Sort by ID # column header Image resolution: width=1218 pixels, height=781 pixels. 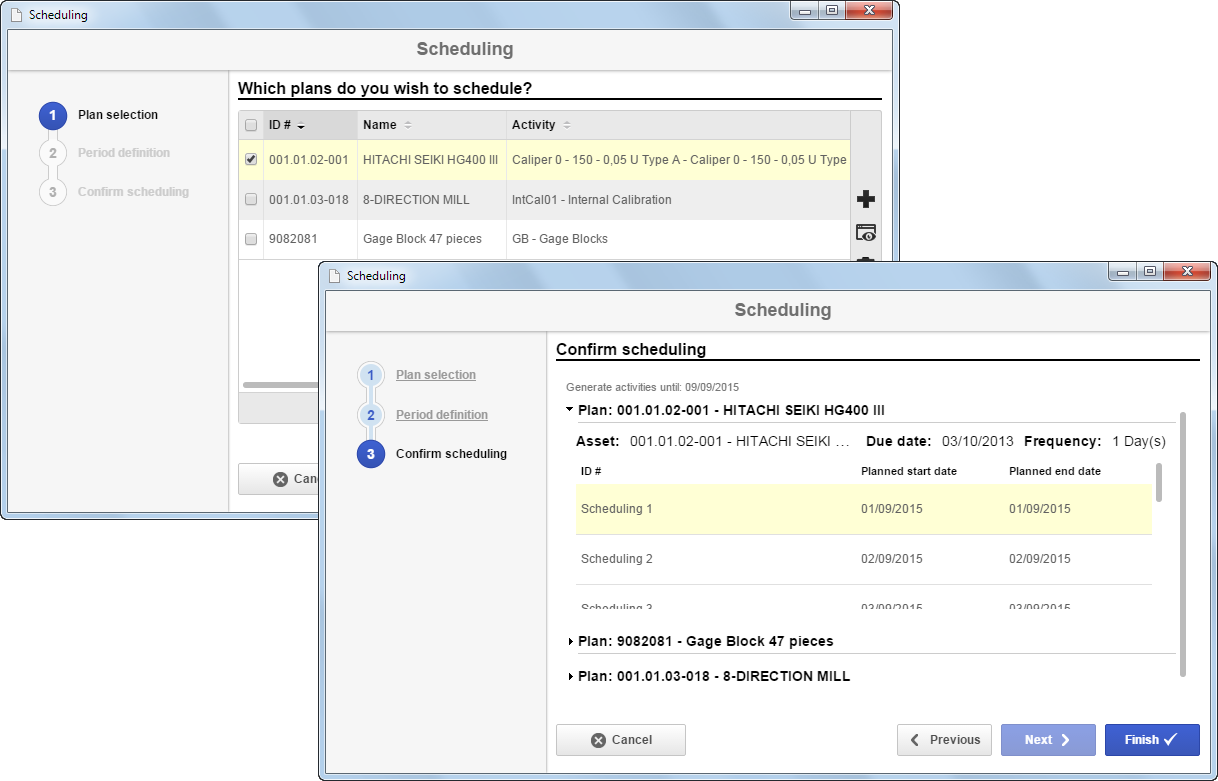(310, 125)
